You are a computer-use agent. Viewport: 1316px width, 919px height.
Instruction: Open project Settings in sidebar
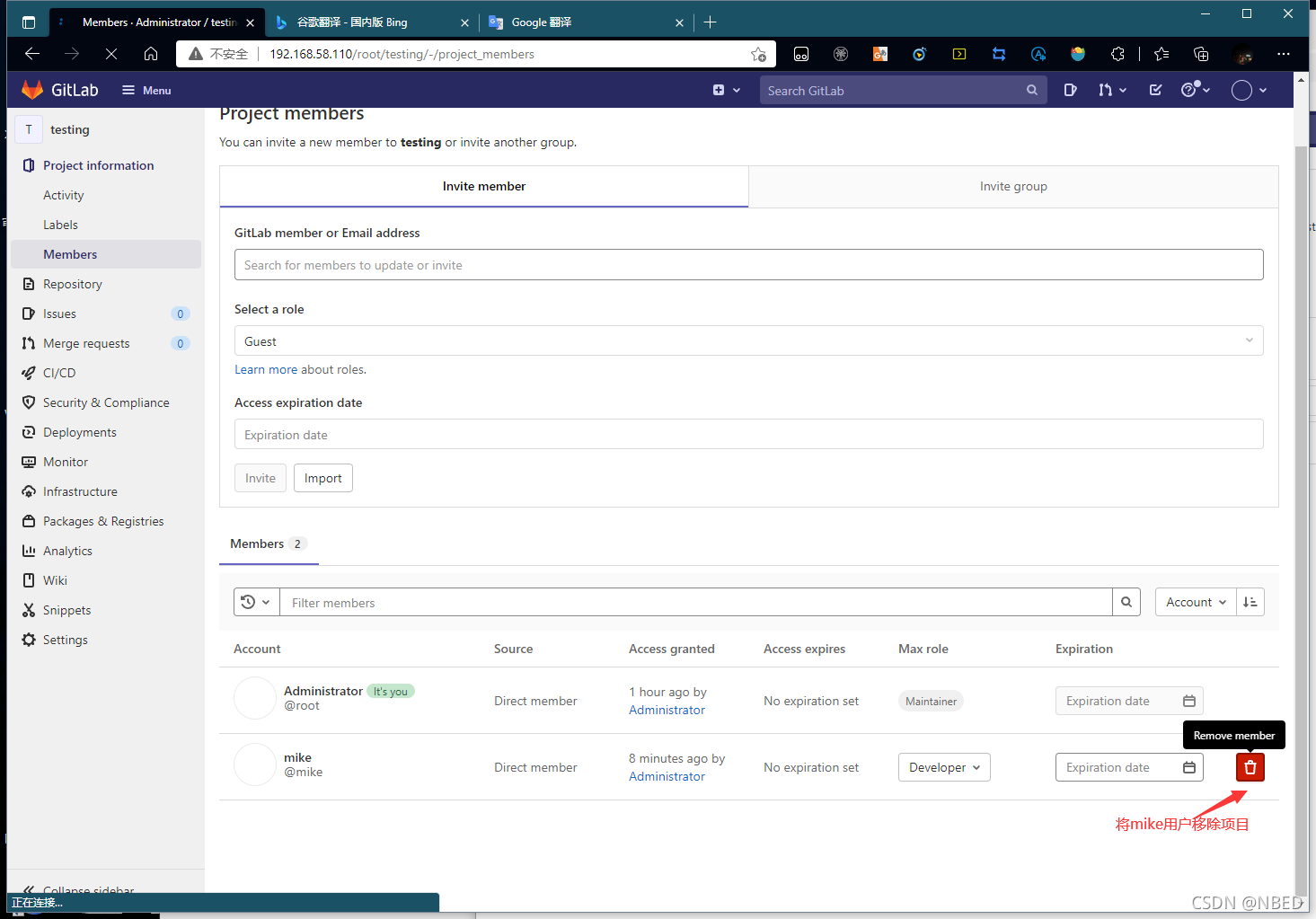click(x=65, y=640)
